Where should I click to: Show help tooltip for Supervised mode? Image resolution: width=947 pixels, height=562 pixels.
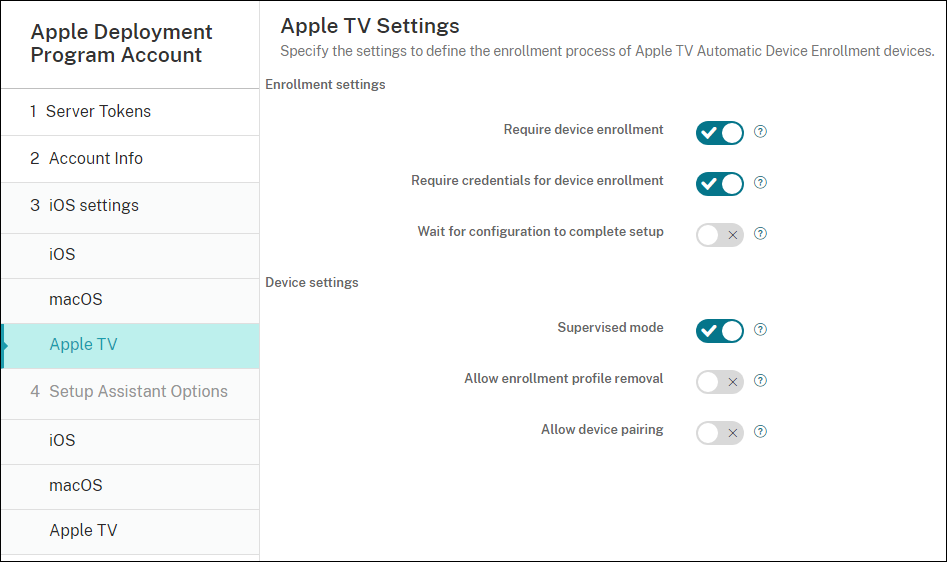pos(760,330)
